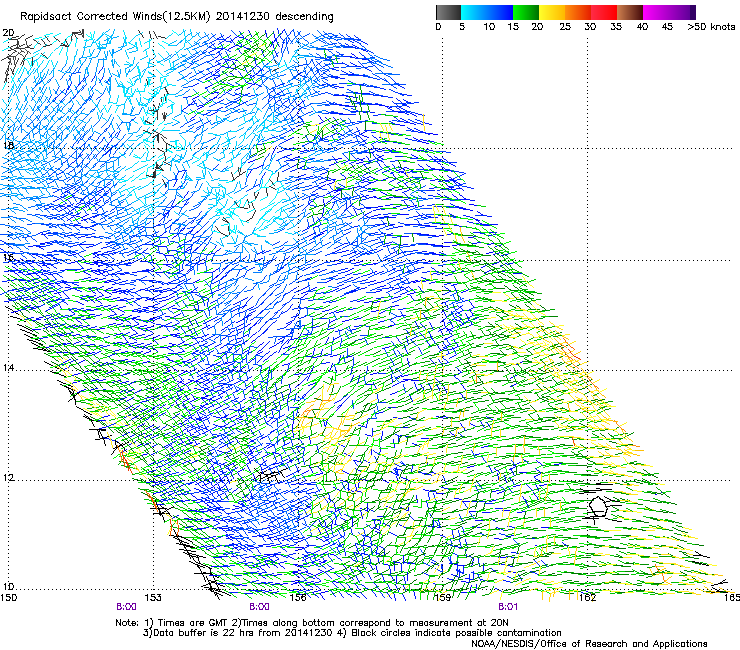Screen dimensions: 740x650
Task: Click the legend number '25' label
Action: [565, 27]
